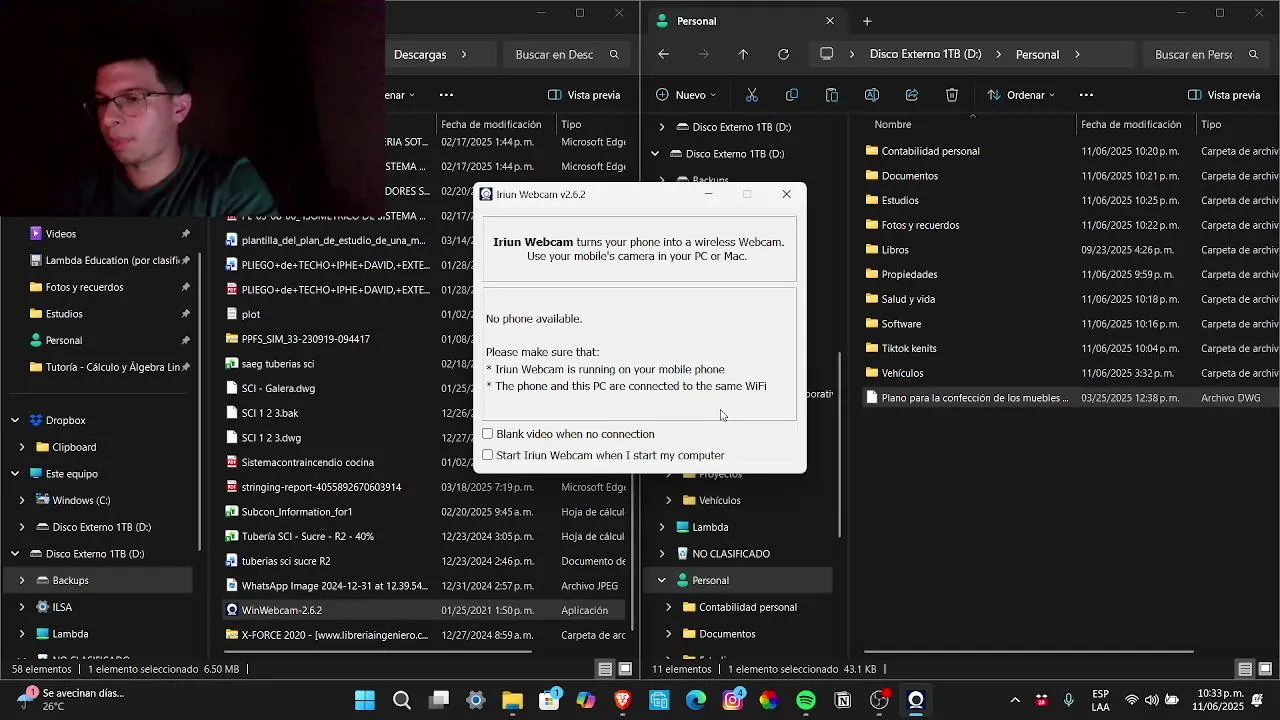Launch Brave browser from the taskbar
This screenshot has width=1280, height=720.
[x=622, y=700]
